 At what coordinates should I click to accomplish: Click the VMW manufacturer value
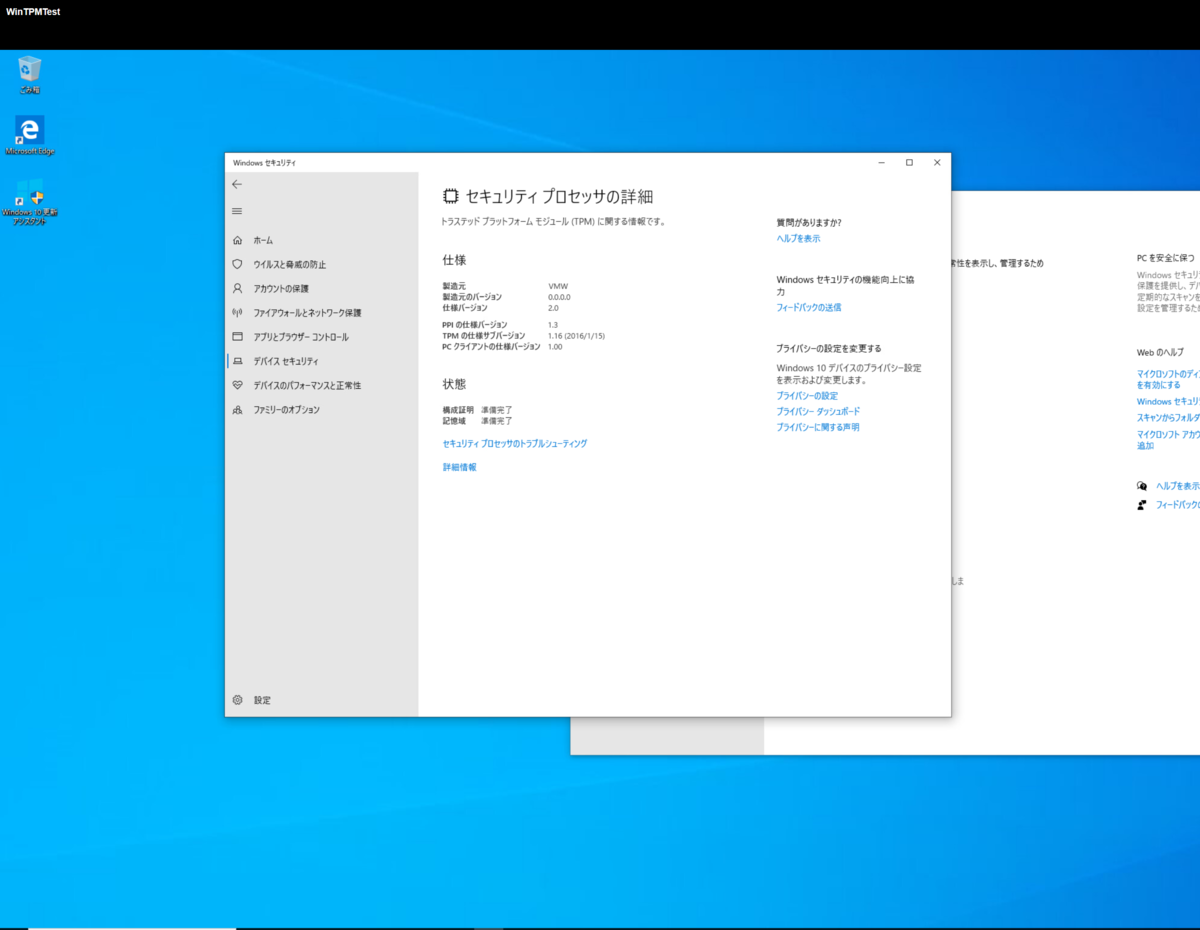[558, 287]
